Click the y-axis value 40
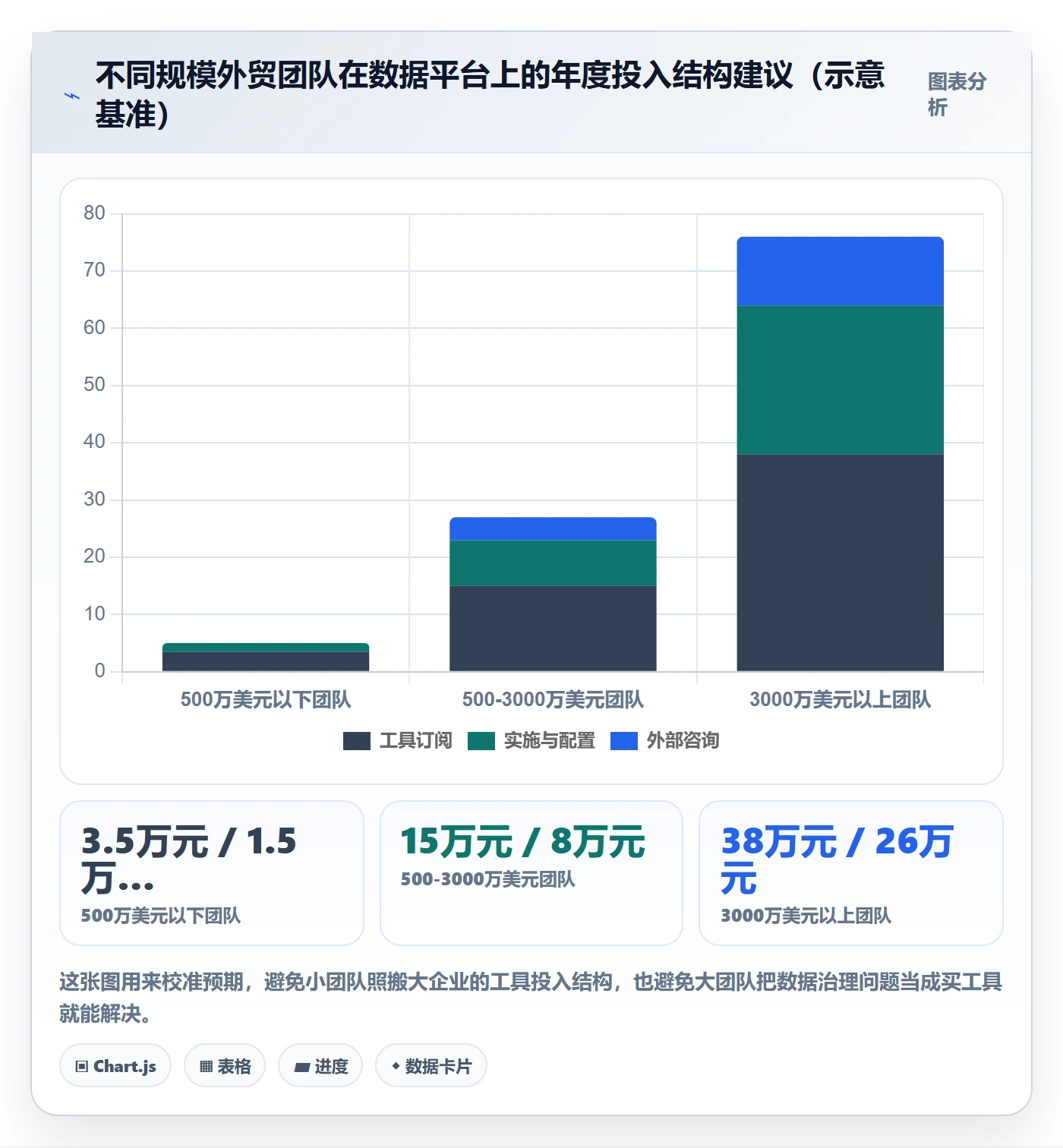The image size is (1063, 1148). pos(94,441)
